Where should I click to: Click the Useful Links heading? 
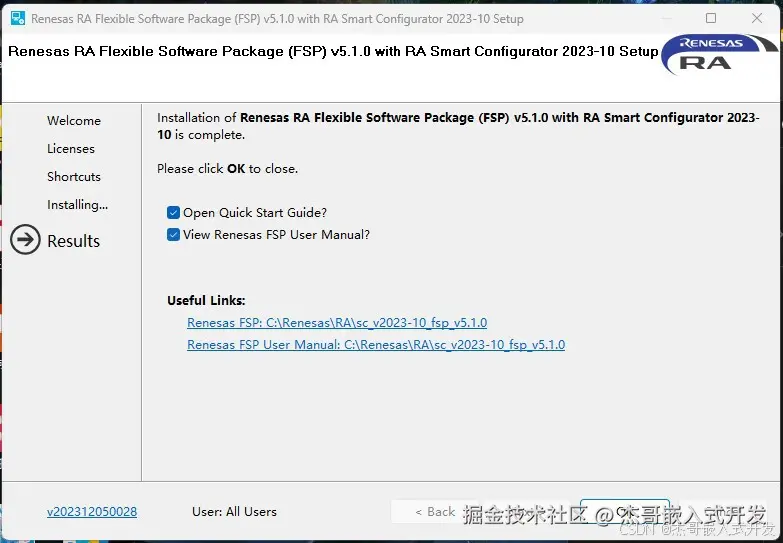(206, 300)
